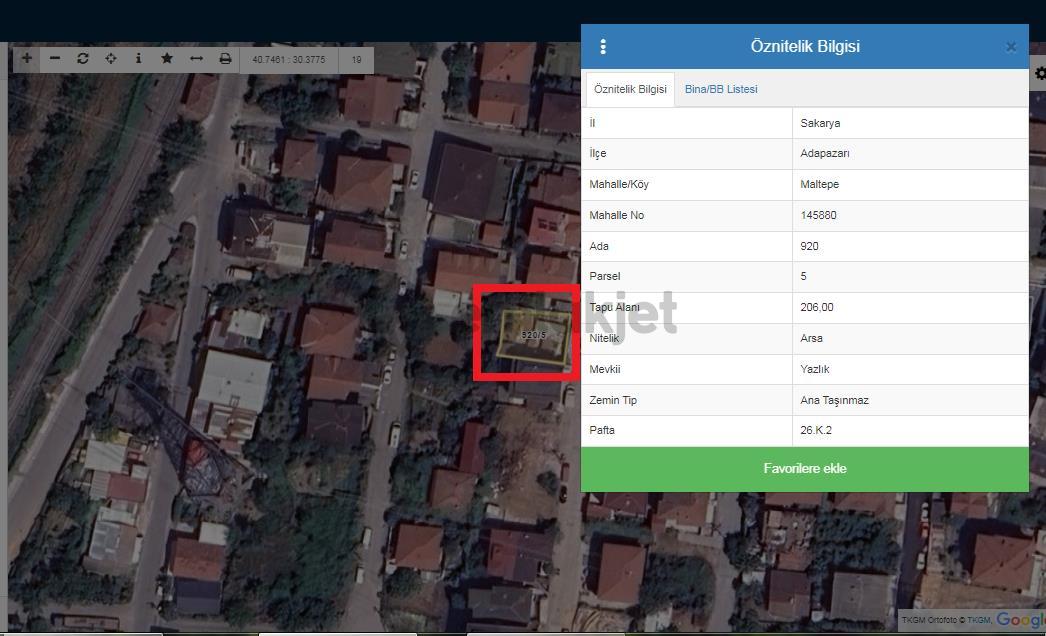This screenshot has width=1046, height=636.
Task: Click the Google logo attribution
Action: (x=1021, y=620)
